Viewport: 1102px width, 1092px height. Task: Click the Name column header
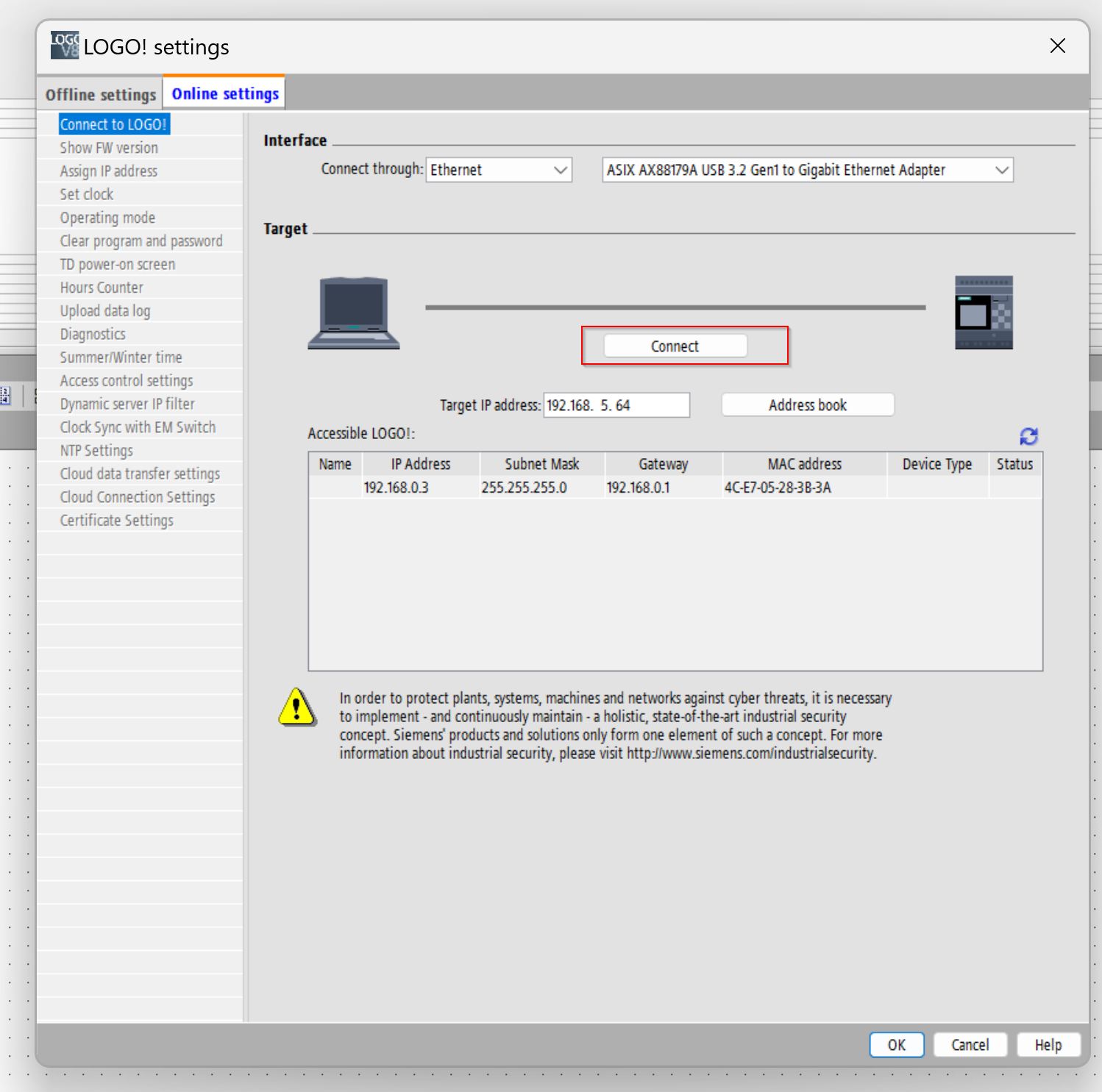click(335, 464)
